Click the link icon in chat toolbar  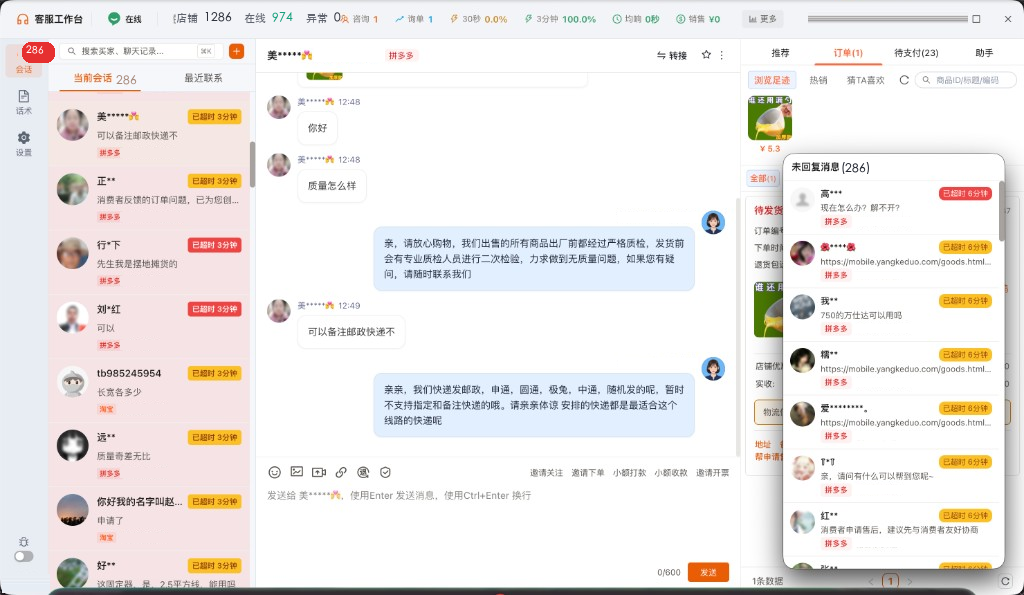tap(341, 472)
